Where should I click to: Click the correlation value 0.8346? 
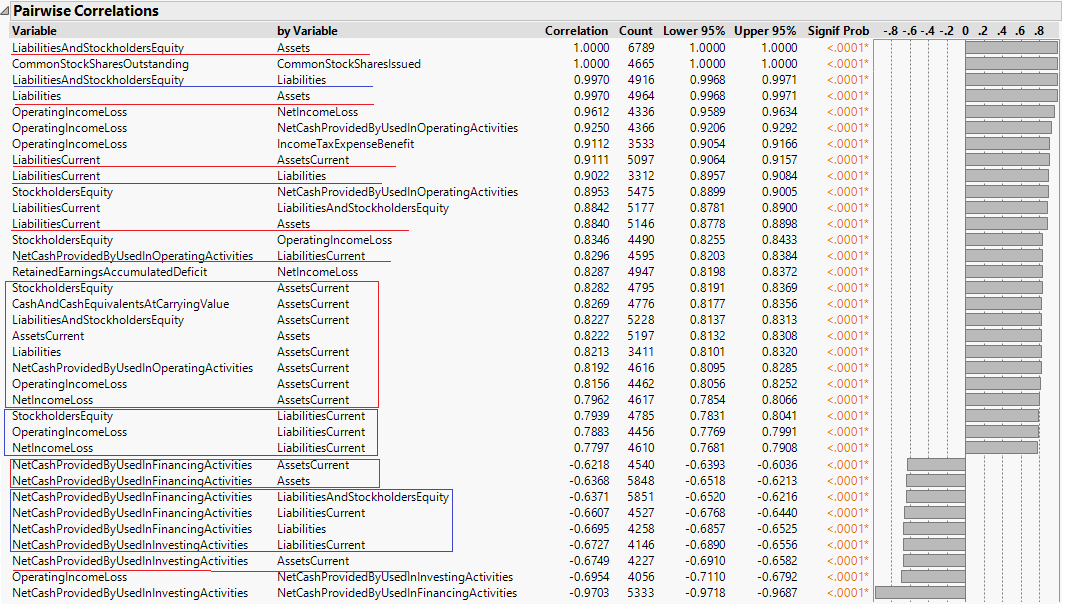(591, 240)
